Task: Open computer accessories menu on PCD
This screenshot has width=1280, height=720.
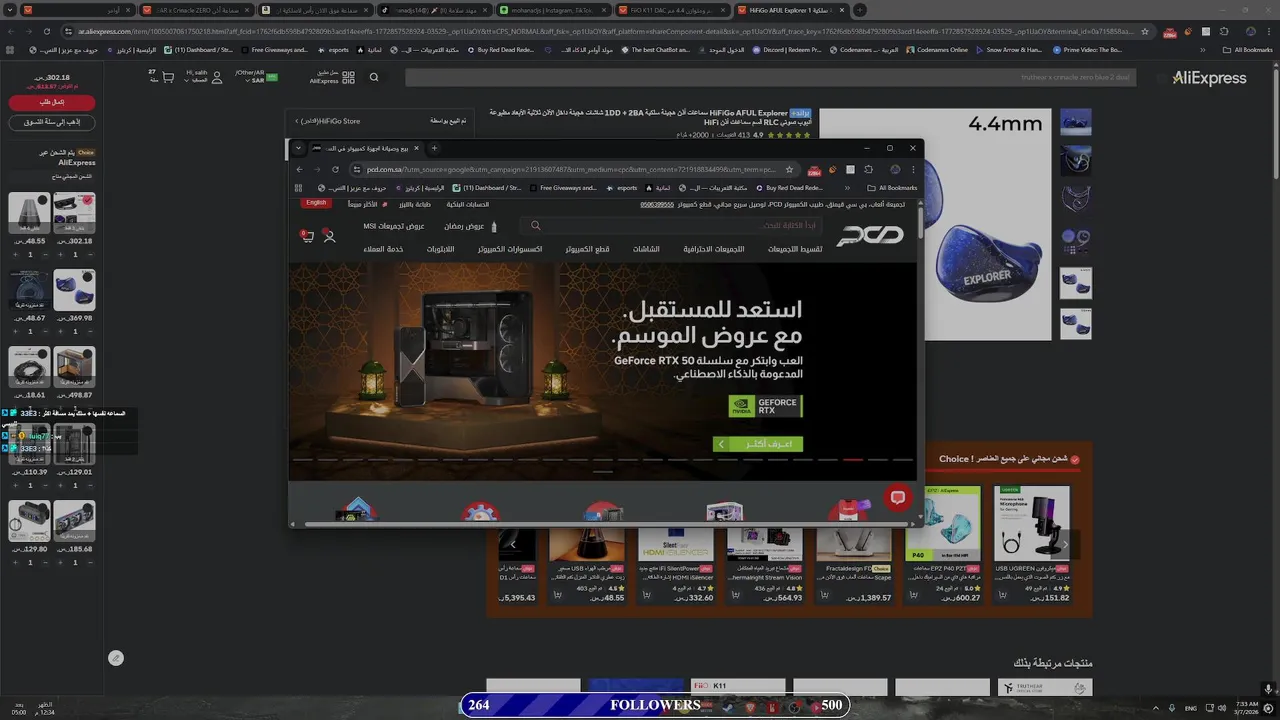Action: pyautogui.click(x=510, y=249)
